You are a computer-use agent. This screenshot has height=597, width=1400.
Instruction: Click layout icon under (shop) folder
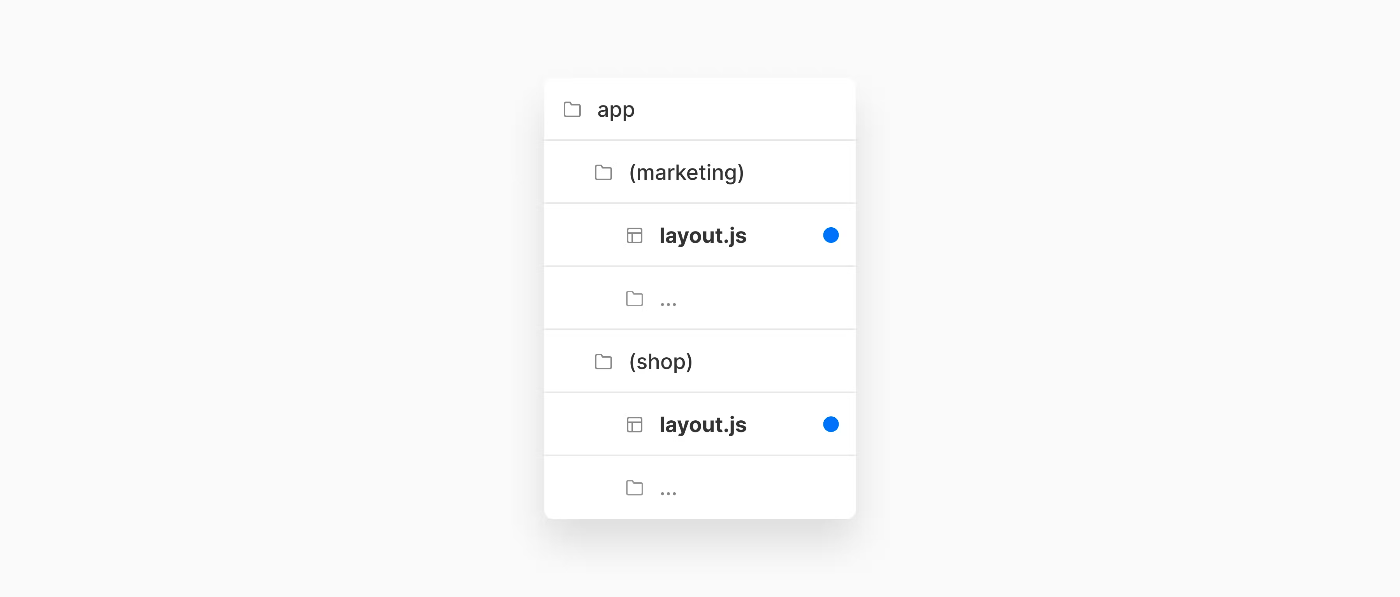pyautogui.click(x=634, y=424)
